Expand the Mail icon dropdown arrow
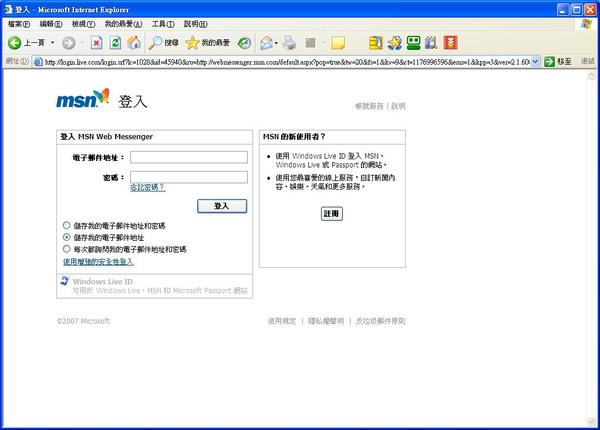This screenshot has height=430, width=600. pos(276,43)
